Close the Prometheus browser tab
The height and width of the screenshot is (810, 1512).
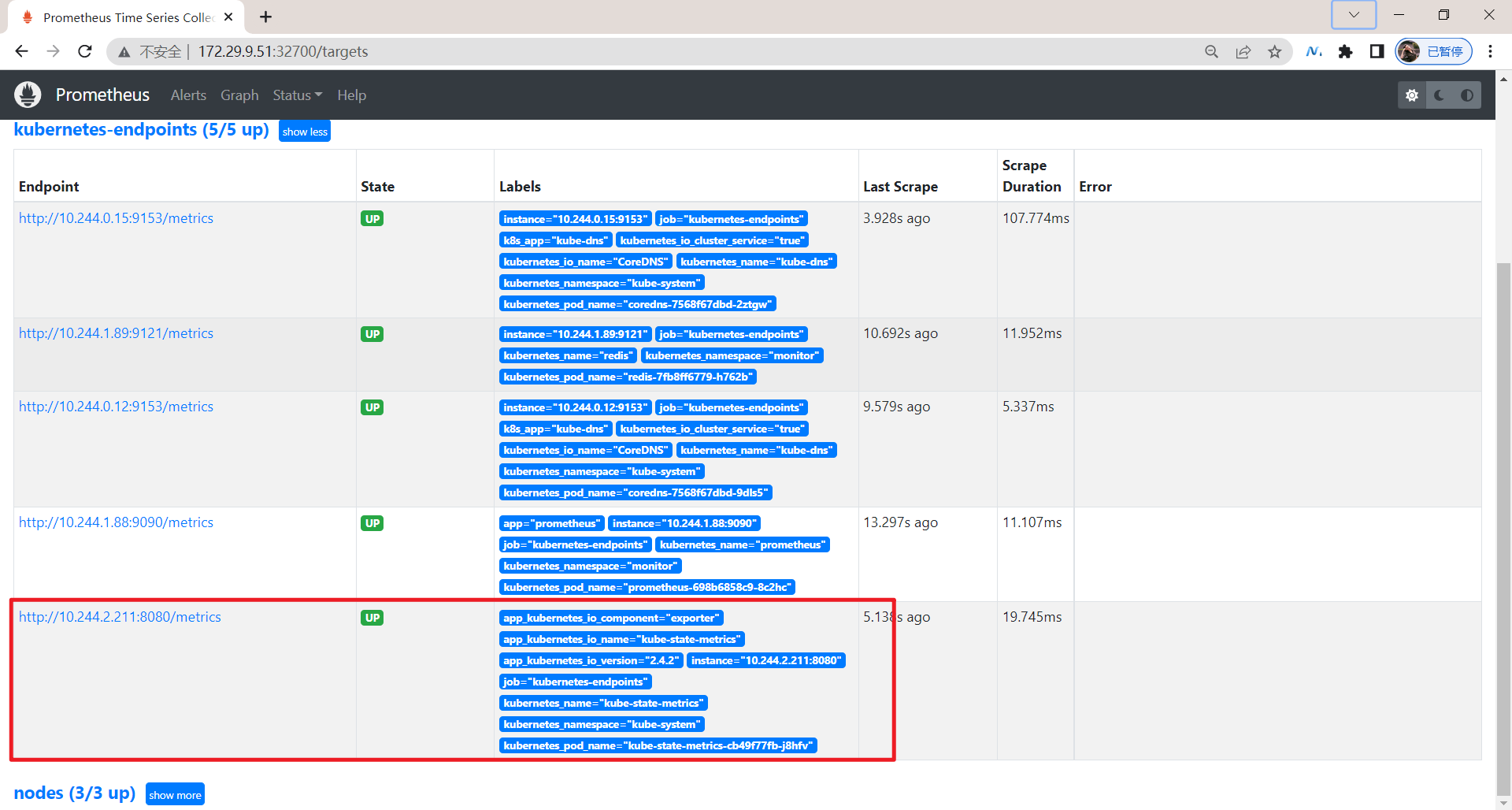228,17
